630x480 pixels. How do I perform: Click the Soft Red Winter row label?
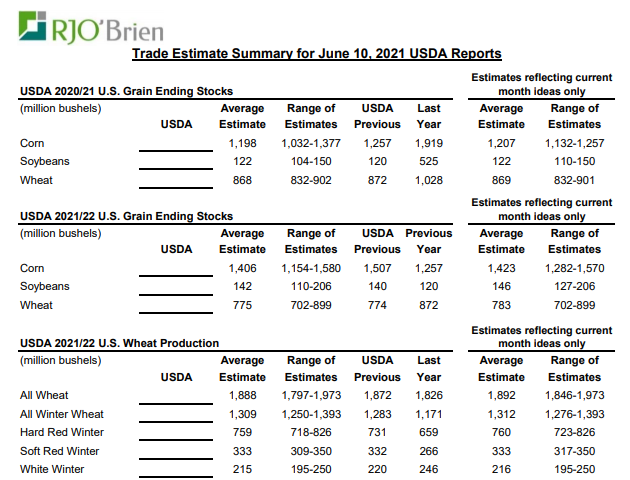click(62, 450)
